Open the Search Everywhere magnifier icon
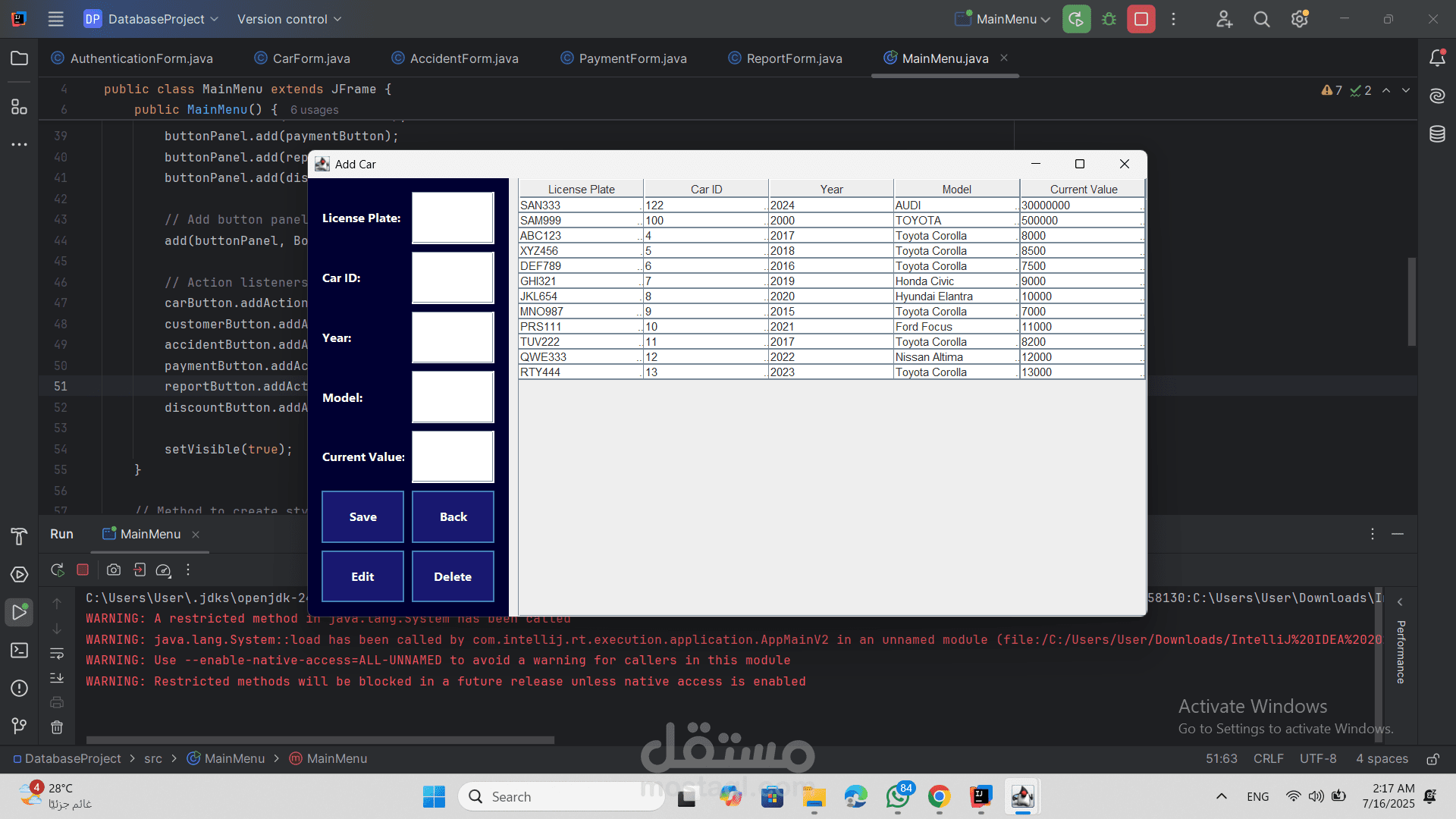Viewport: 1456px width, 819px height. point(1261,19)
